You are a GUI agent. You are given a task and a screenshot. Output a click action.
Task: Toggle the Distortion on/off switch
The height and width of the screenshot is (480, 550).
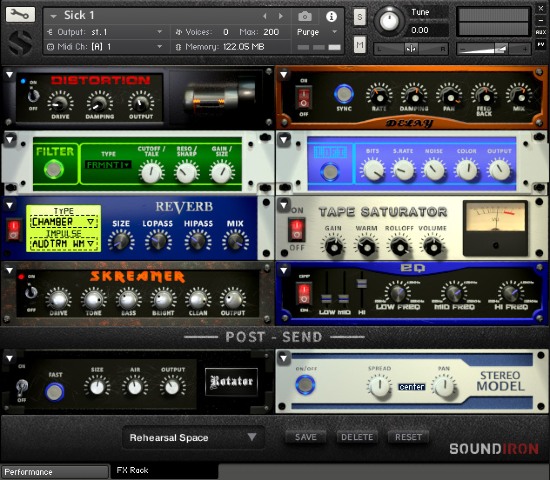click(x=33, y=95)
